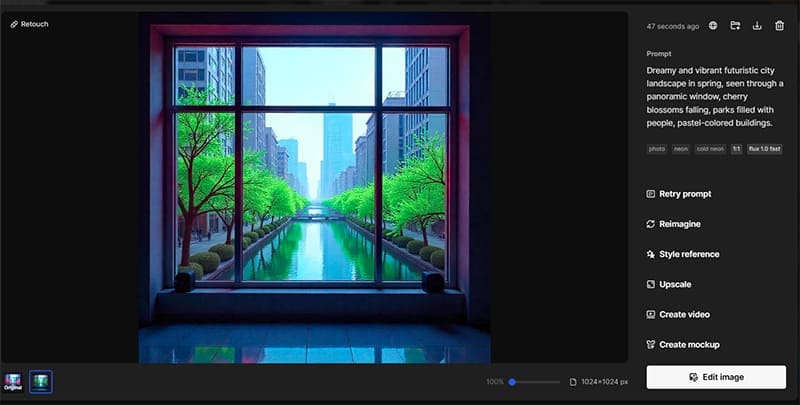Adjust the zoom slider handle

click(512, 382)
